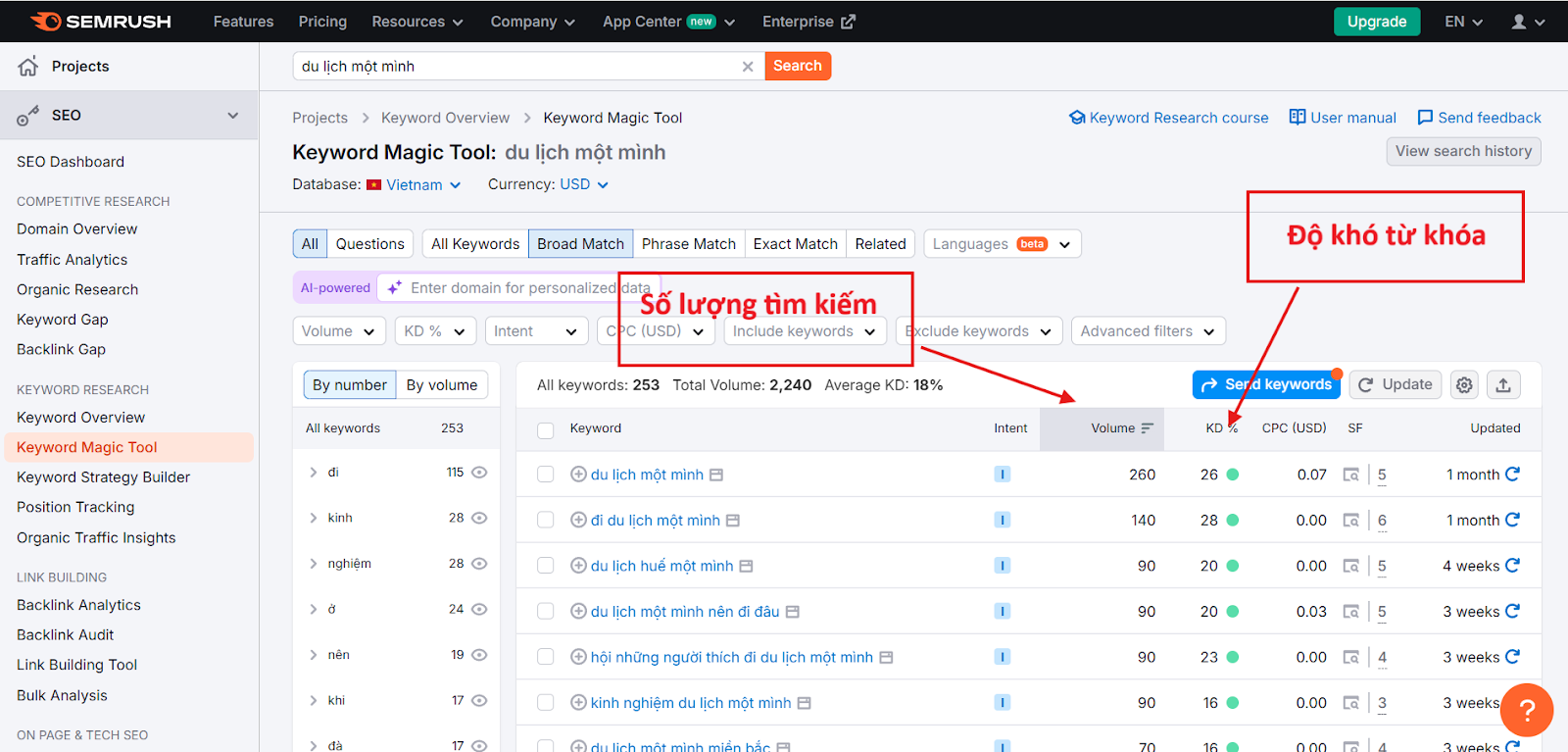Click the Volume column sort icon
This screenshot has height=752, width=1568.
pyautogui.click(x=1147, y=428)
